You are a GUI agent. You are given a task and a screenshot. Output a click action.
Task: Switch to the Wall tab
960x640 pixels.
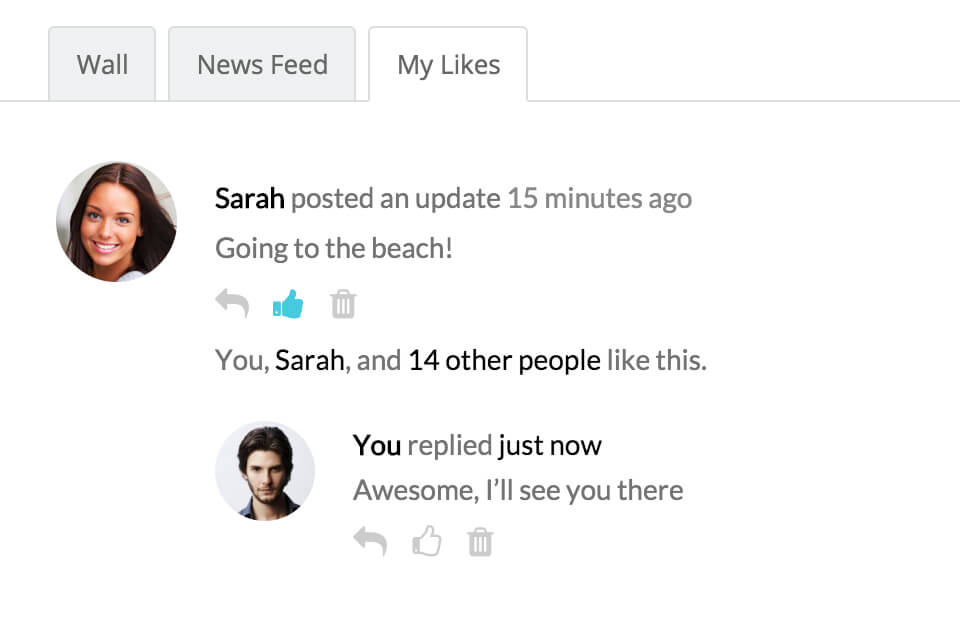click(x=102, y=65)
